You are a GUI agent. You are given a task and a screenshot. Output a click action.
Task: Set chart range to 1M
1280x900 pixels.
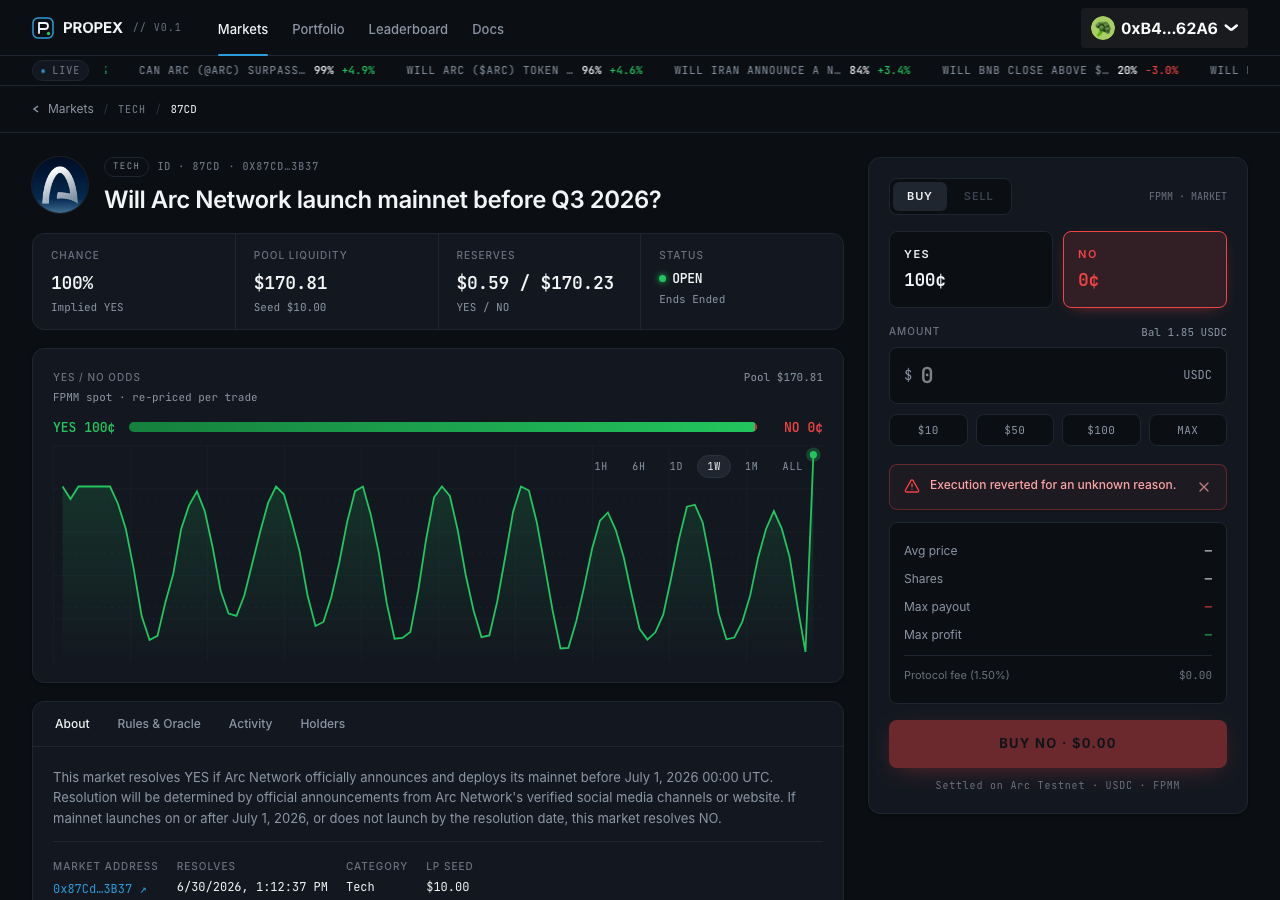pos(751,467)
